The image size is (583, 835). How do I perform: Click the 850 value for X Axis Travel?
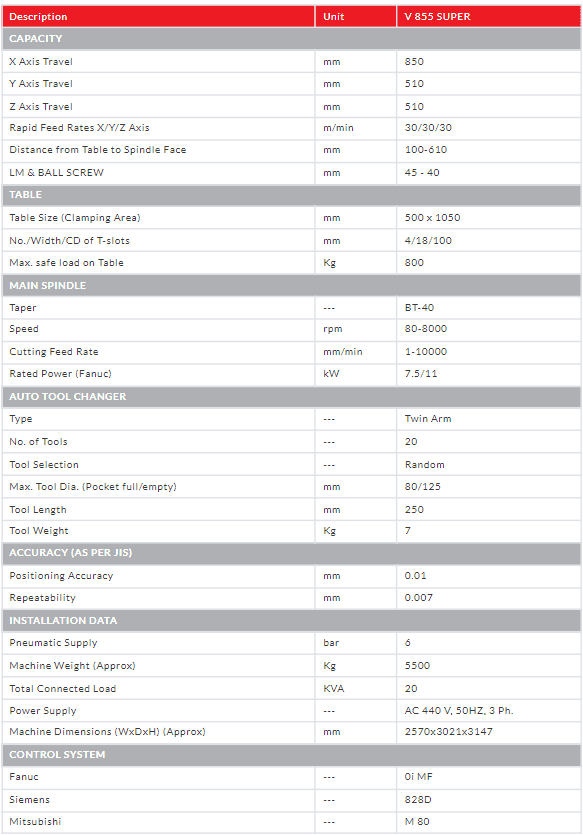pyautogui.click(x=414, y=62)
